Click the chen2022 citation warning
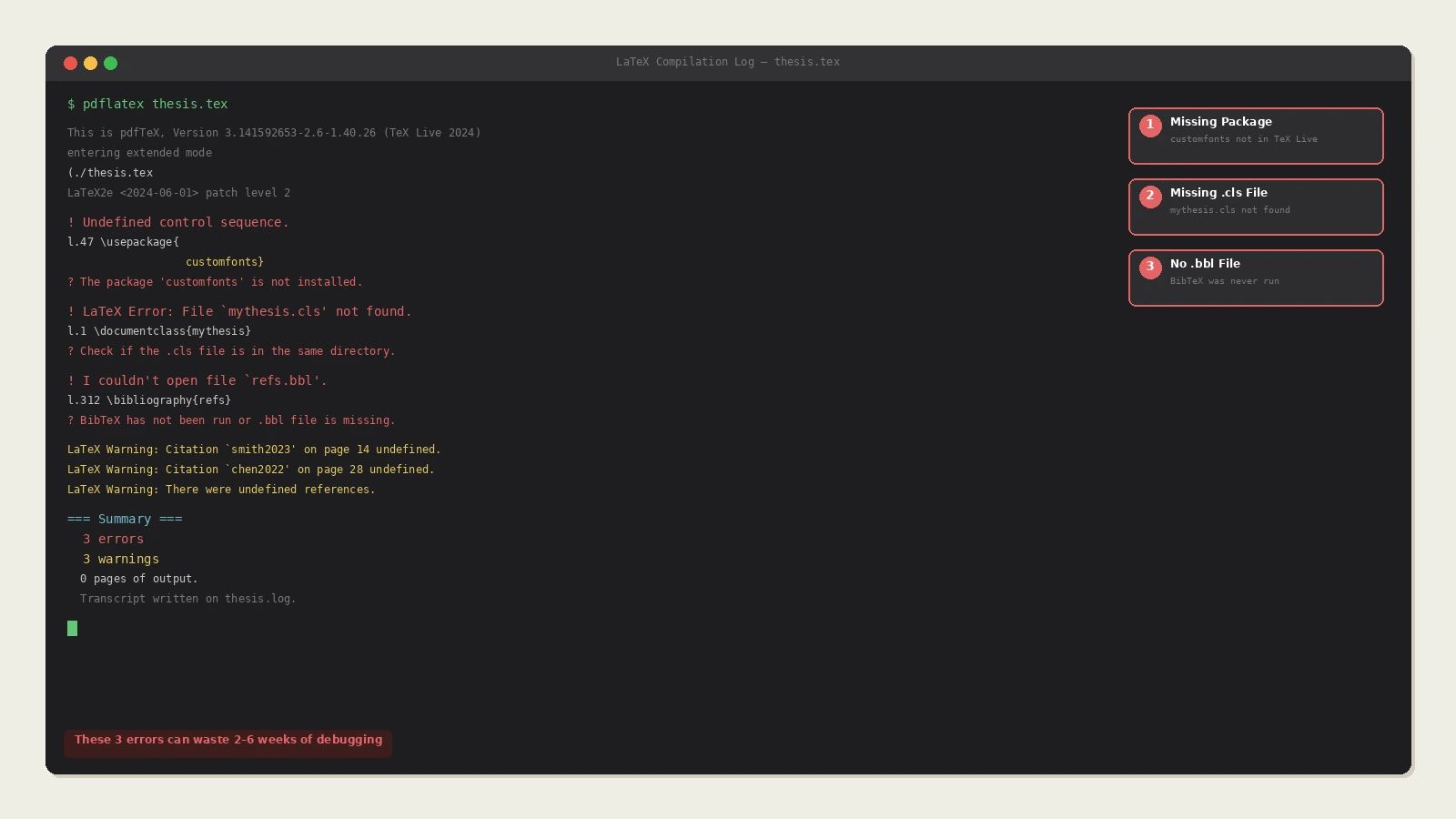1456x819 pixels. (251, 470)
